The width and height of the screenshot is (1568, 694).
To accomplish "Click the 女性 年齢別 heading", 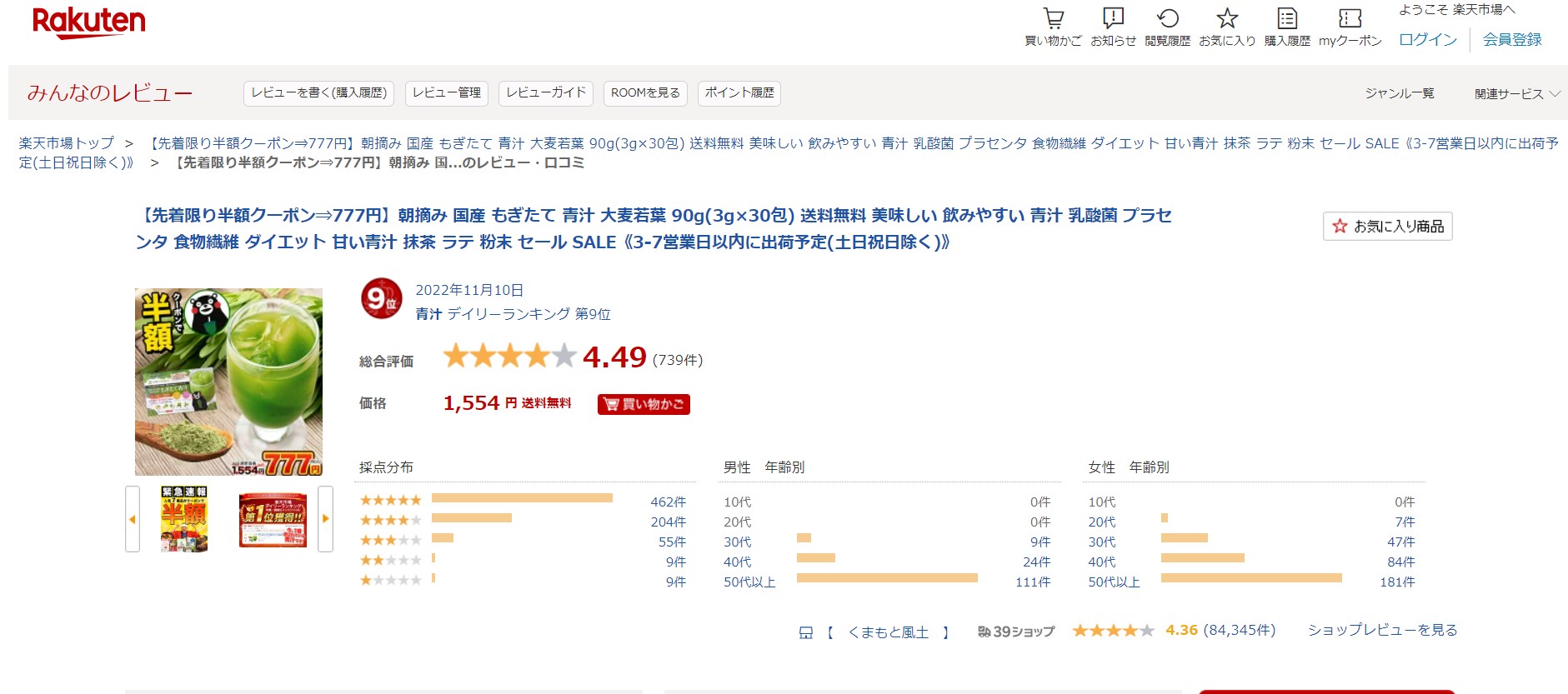I will coord(1128,467).
